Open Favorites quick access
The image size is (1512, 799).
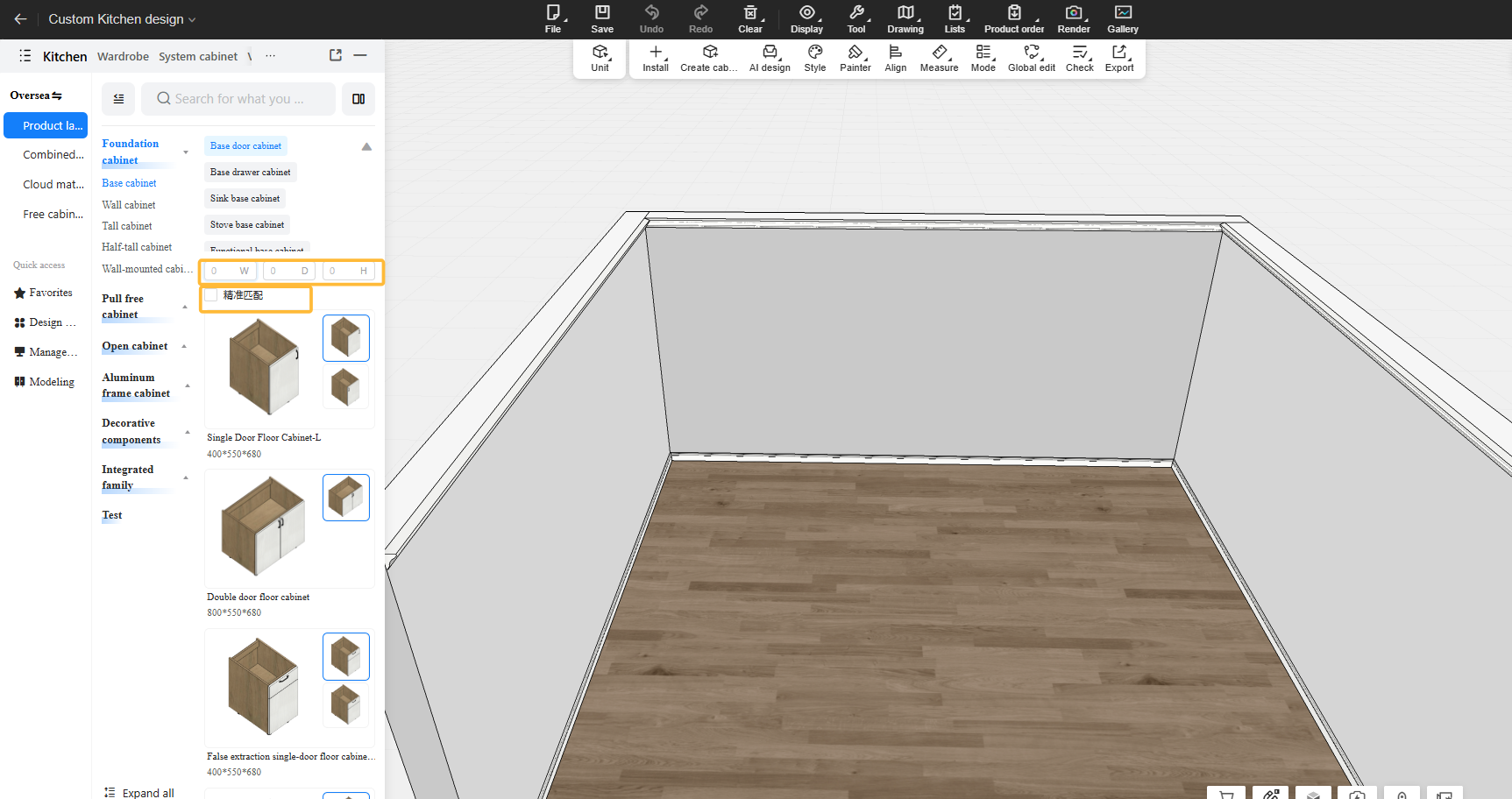pos(43,293)
